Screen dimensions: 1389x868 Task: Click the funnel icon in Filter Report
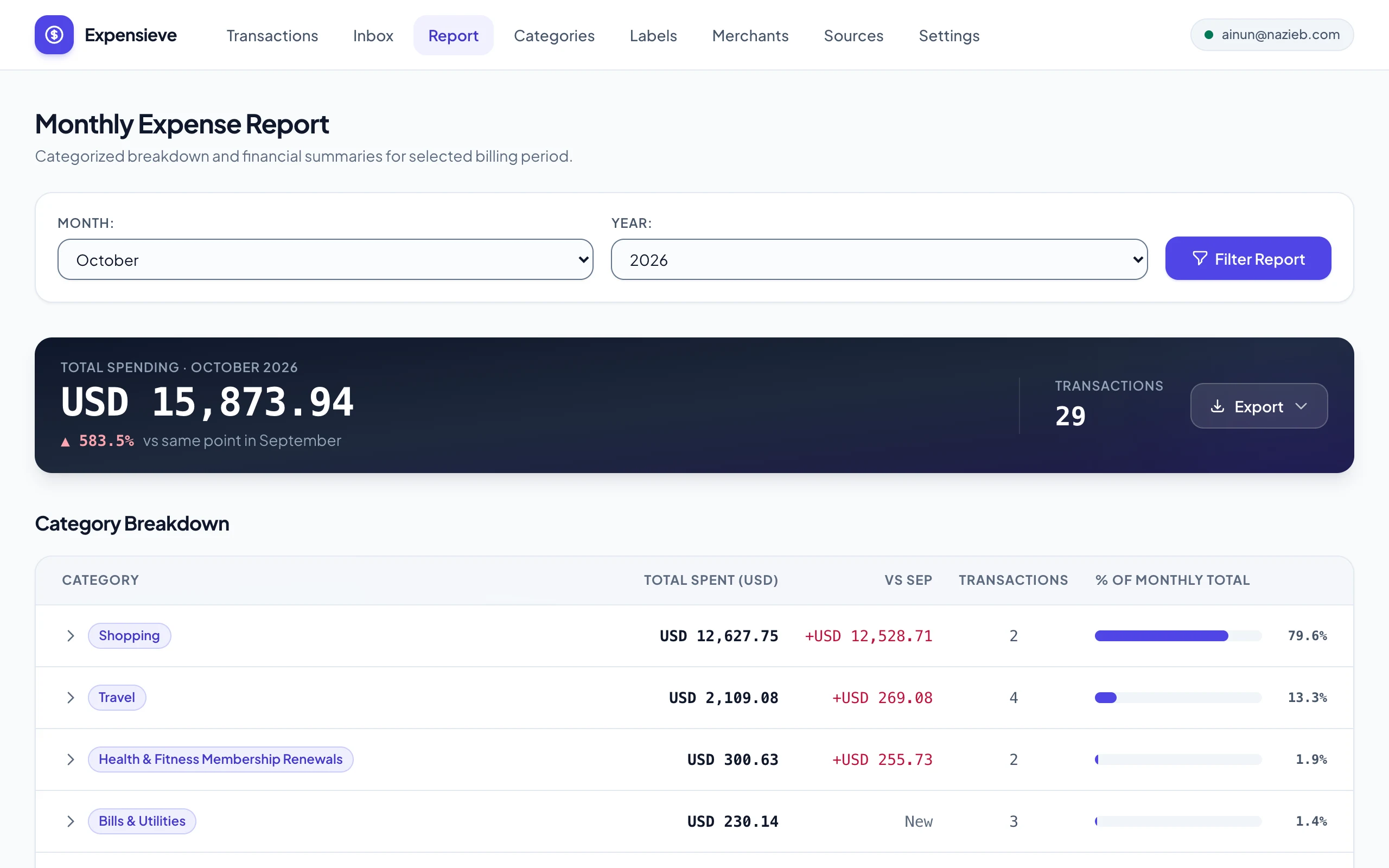pyautogui.click(x=1200, y=258)
